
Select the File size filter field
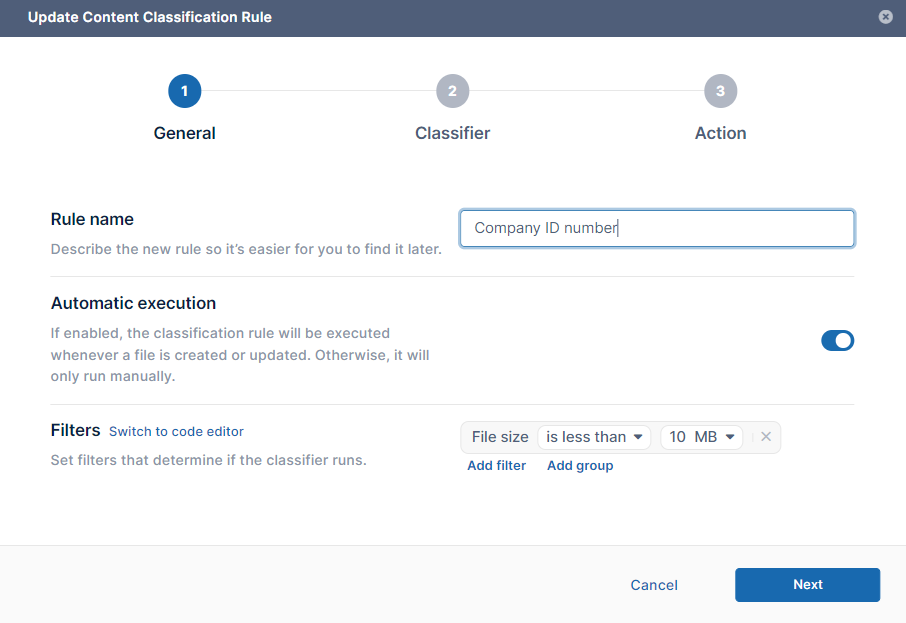click(x=500, y=437)
